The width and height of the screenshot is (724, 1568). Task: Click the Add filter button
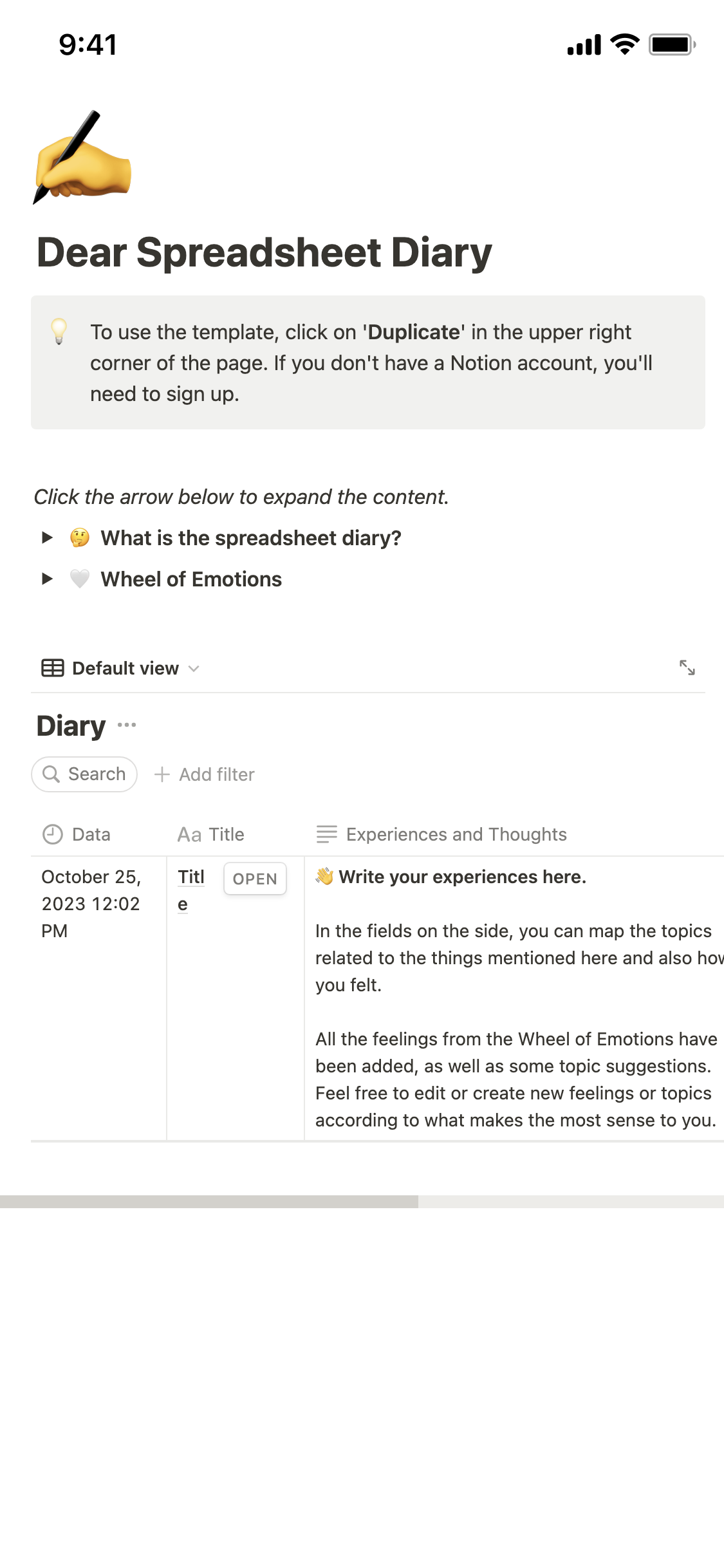point(205,774)
